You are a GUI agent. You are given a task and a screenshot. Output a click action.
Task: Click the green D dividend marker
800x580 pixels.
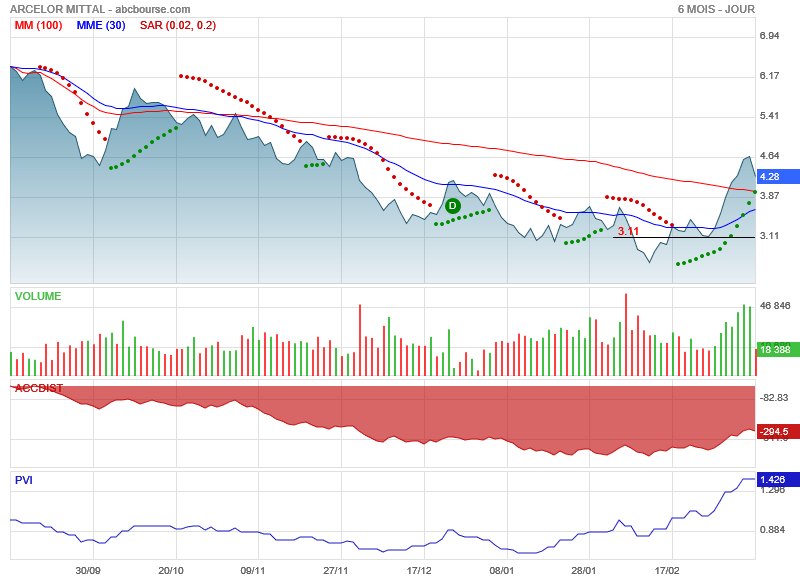point(453,206)
